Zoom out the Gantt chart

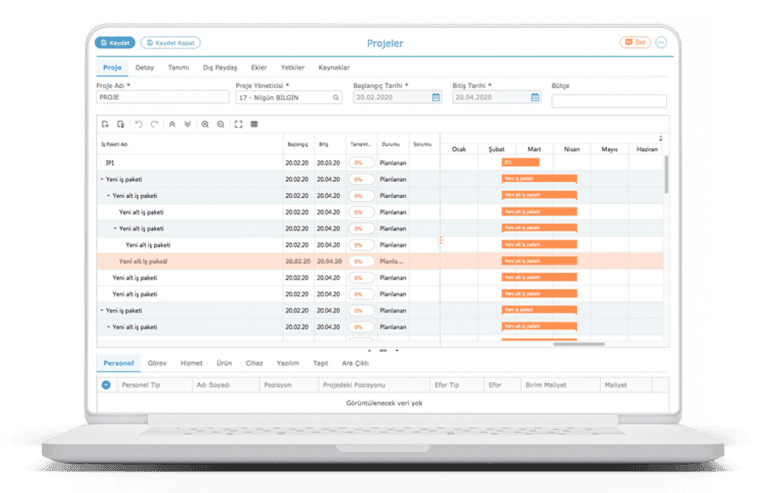[220, 124]
